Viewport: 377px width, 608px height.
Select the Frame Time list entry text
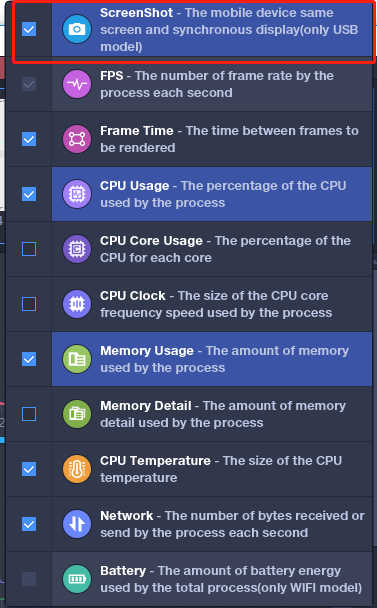click(229, 139)
